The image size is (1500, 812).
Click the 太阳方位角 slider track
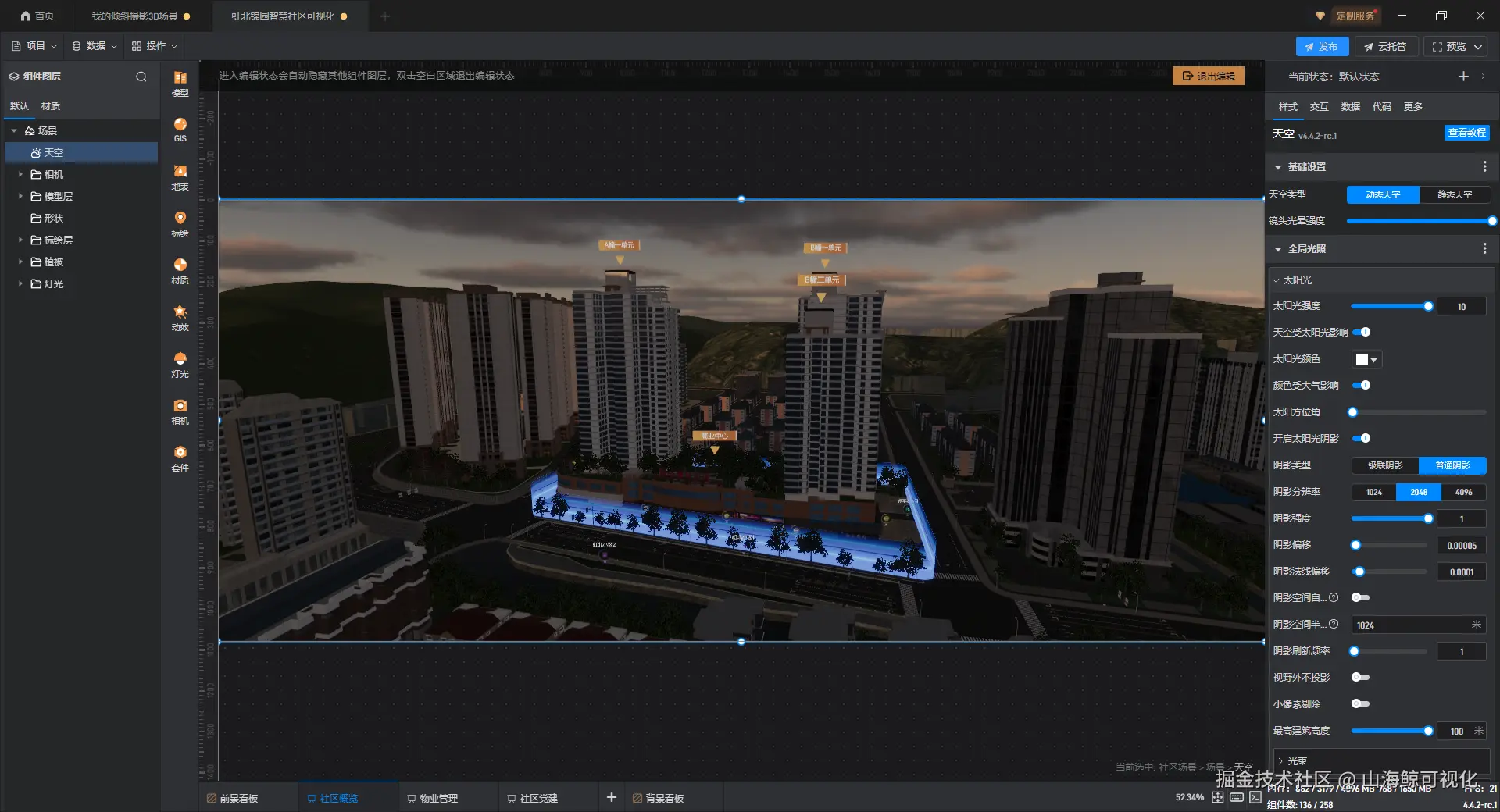tap(1418, 412)
